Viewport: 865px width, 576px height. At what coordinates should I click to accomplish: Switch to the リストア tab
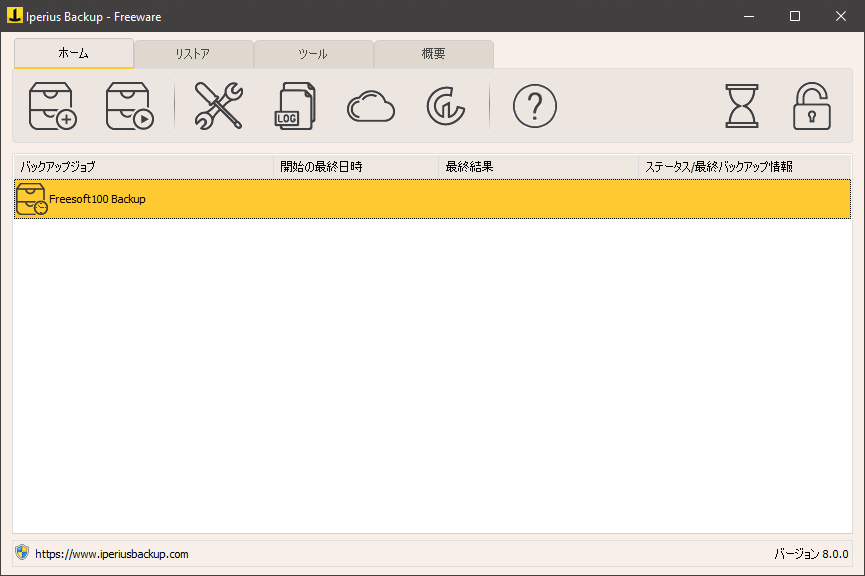[193, 54]
